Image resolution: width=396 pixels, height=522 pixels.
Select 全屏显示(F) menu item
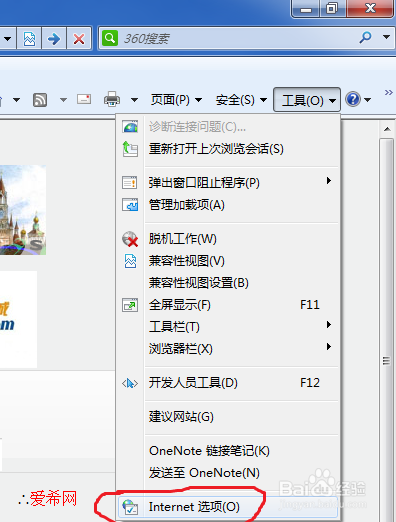pos(228,305)
